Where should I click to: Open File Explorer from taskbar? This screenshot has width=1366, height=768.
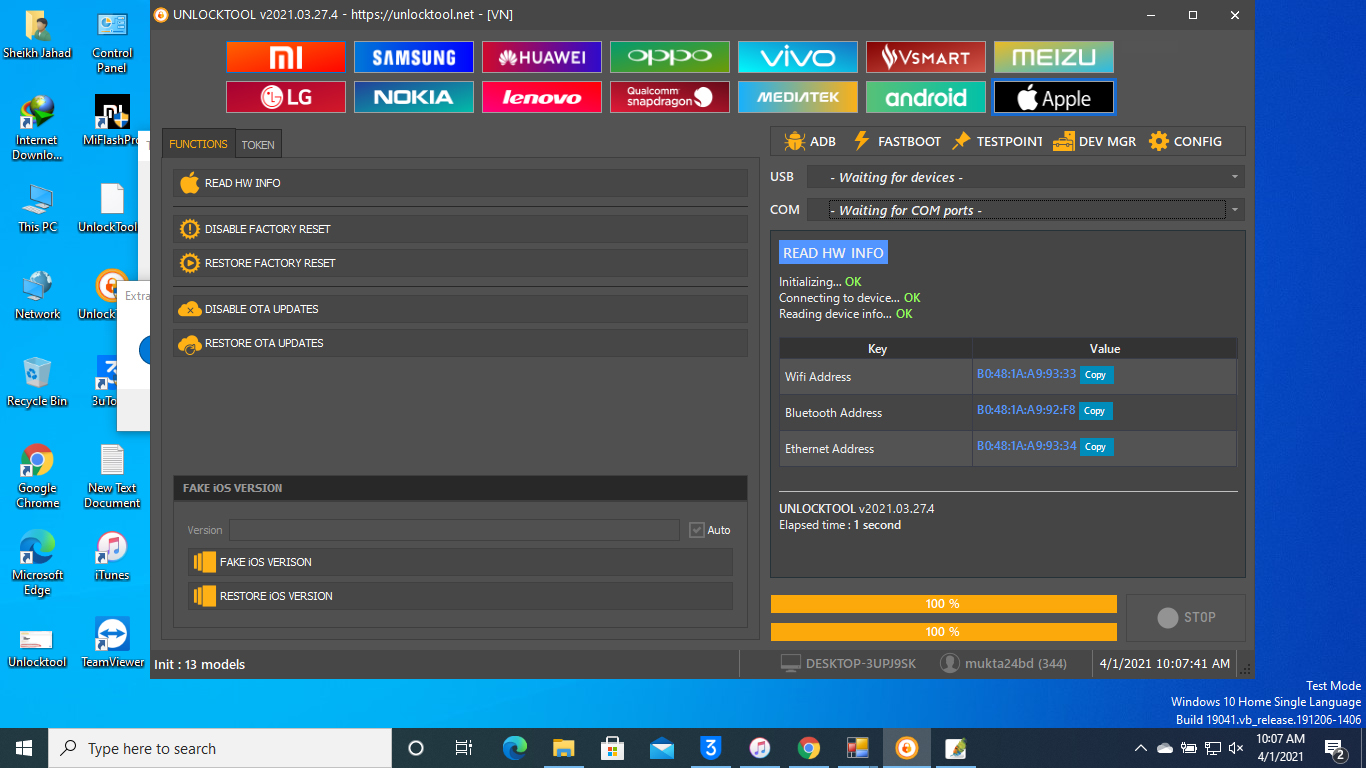[x=564, y=748]
